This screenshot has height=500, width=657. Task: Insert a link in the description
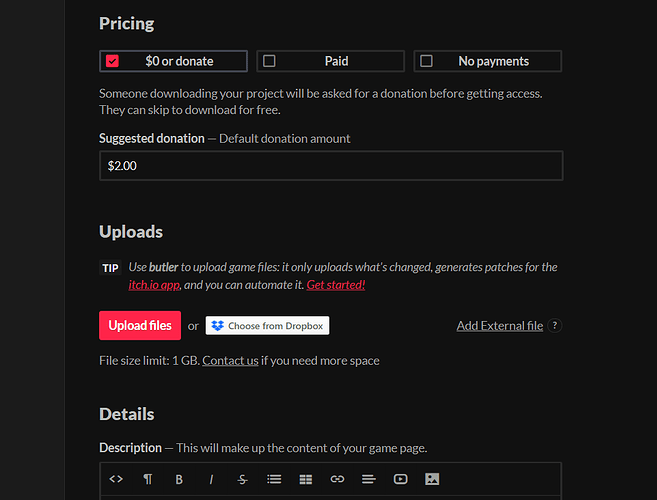[337, 479]
